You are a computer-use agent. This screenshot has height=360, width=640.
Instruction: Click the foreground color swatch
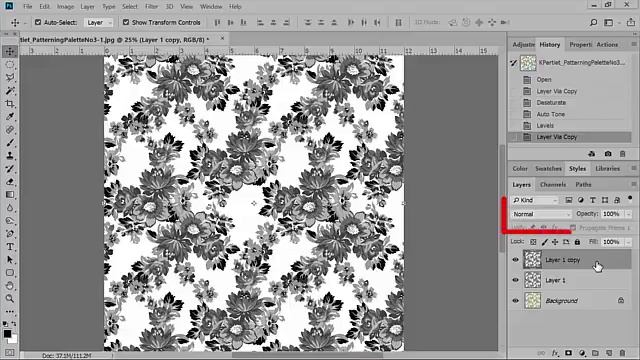pyautogui.click(x=7, y=333)
